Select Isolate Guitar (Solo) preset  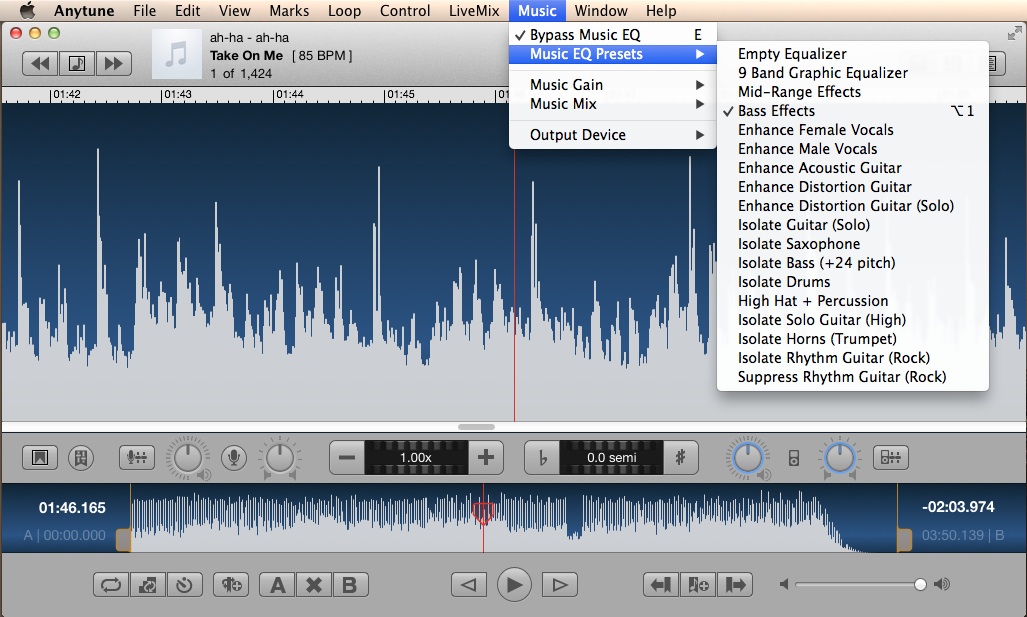(853, 225)
